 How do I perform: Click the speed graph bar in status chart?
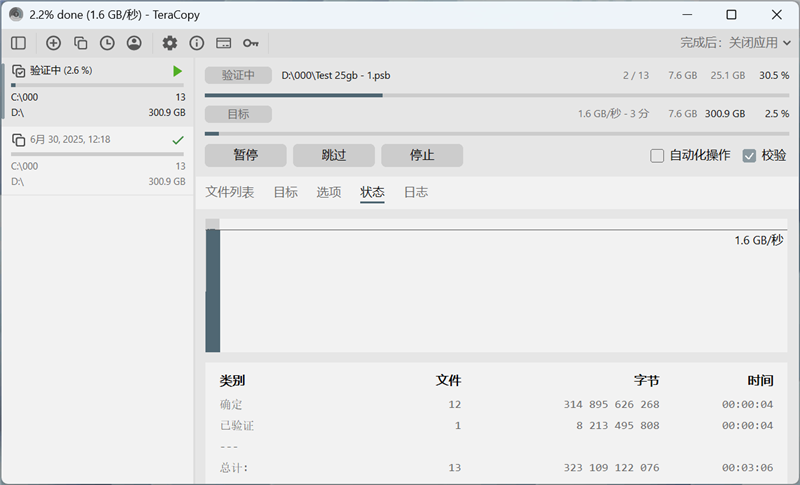pos(213,291)
